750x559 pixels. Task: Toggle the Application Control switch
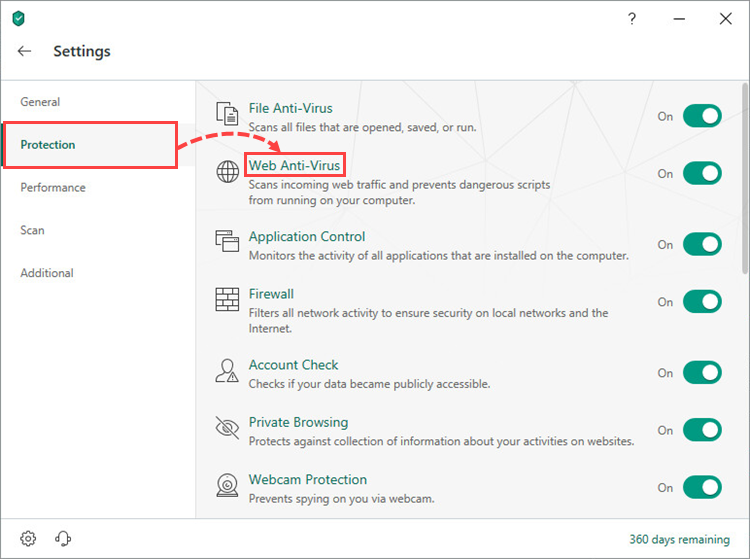click(702, 244)
